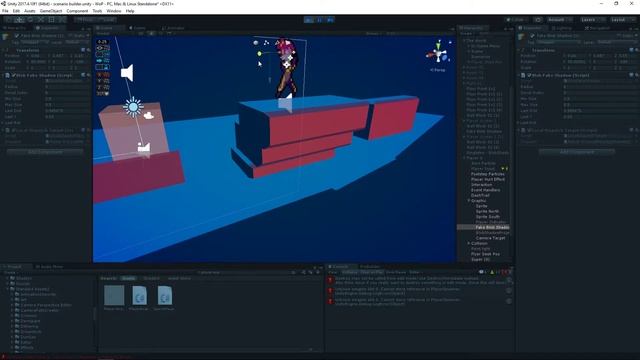Switch to the Animator tab

[173, 28]
